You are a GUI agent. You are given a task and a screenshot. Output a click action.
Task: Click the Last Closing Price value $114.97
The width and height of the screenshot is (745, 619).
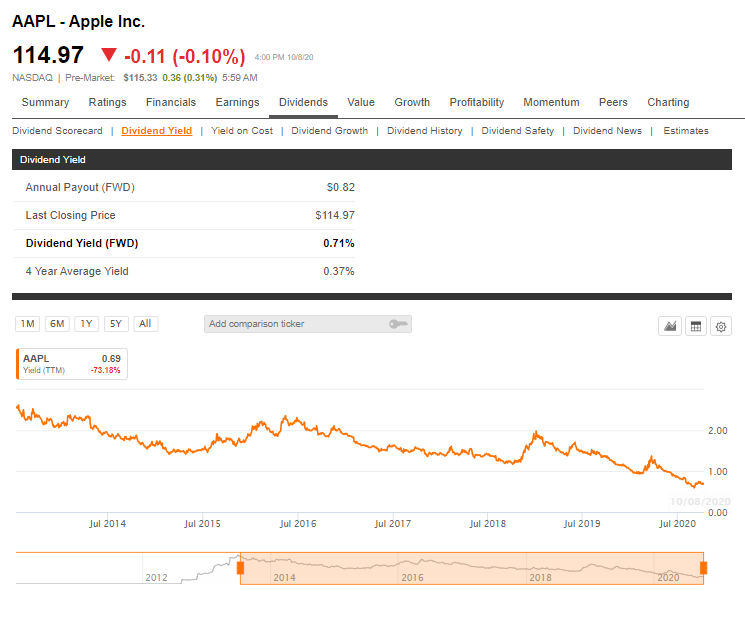point(335,215)
